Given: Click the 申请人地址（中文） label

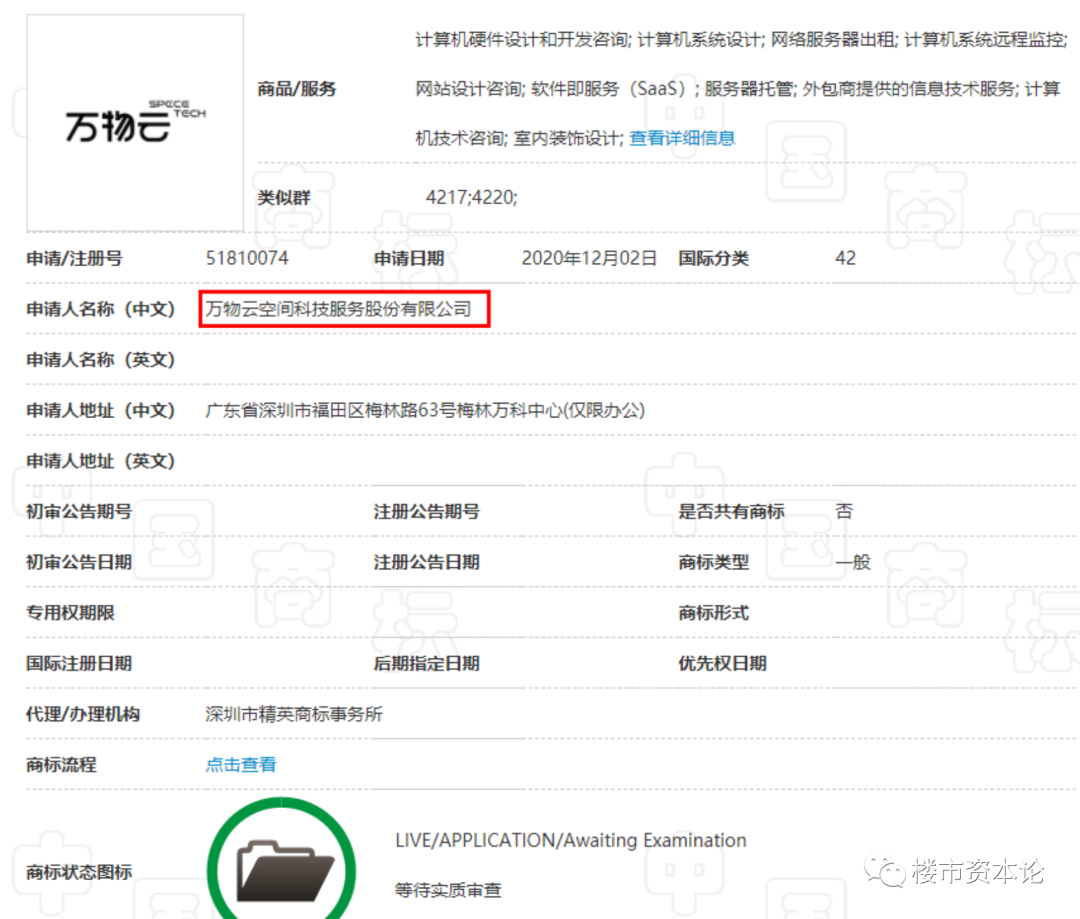Looking at the screenshot, I should coord(101,411).
